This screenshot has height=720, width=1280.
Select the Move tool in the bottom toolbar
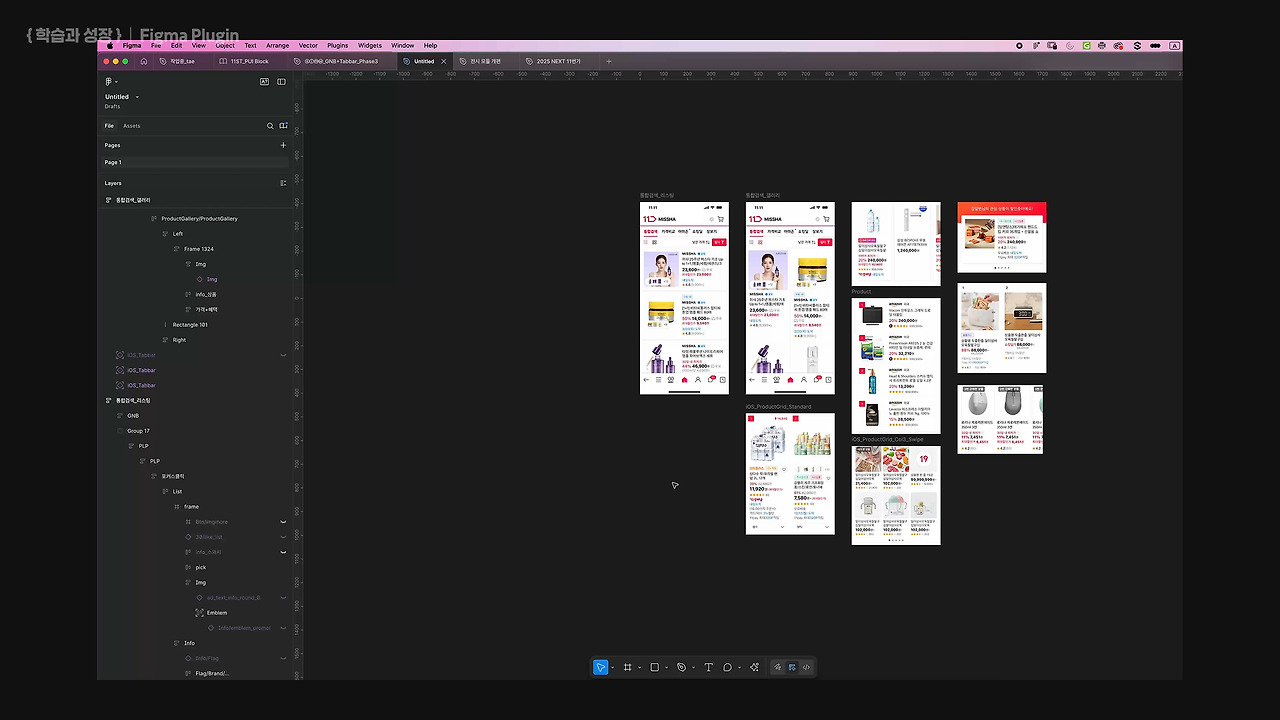coord(600,667)
